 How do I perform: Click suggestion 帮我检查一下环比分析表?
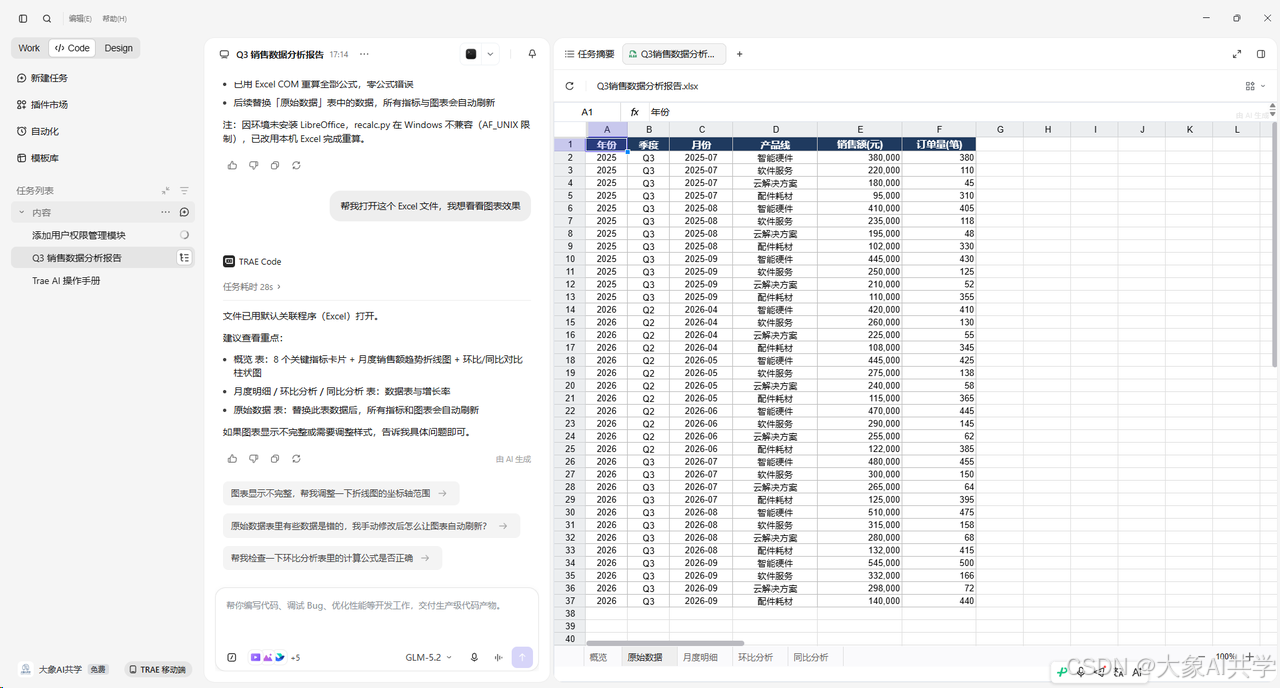click(332, 558)
